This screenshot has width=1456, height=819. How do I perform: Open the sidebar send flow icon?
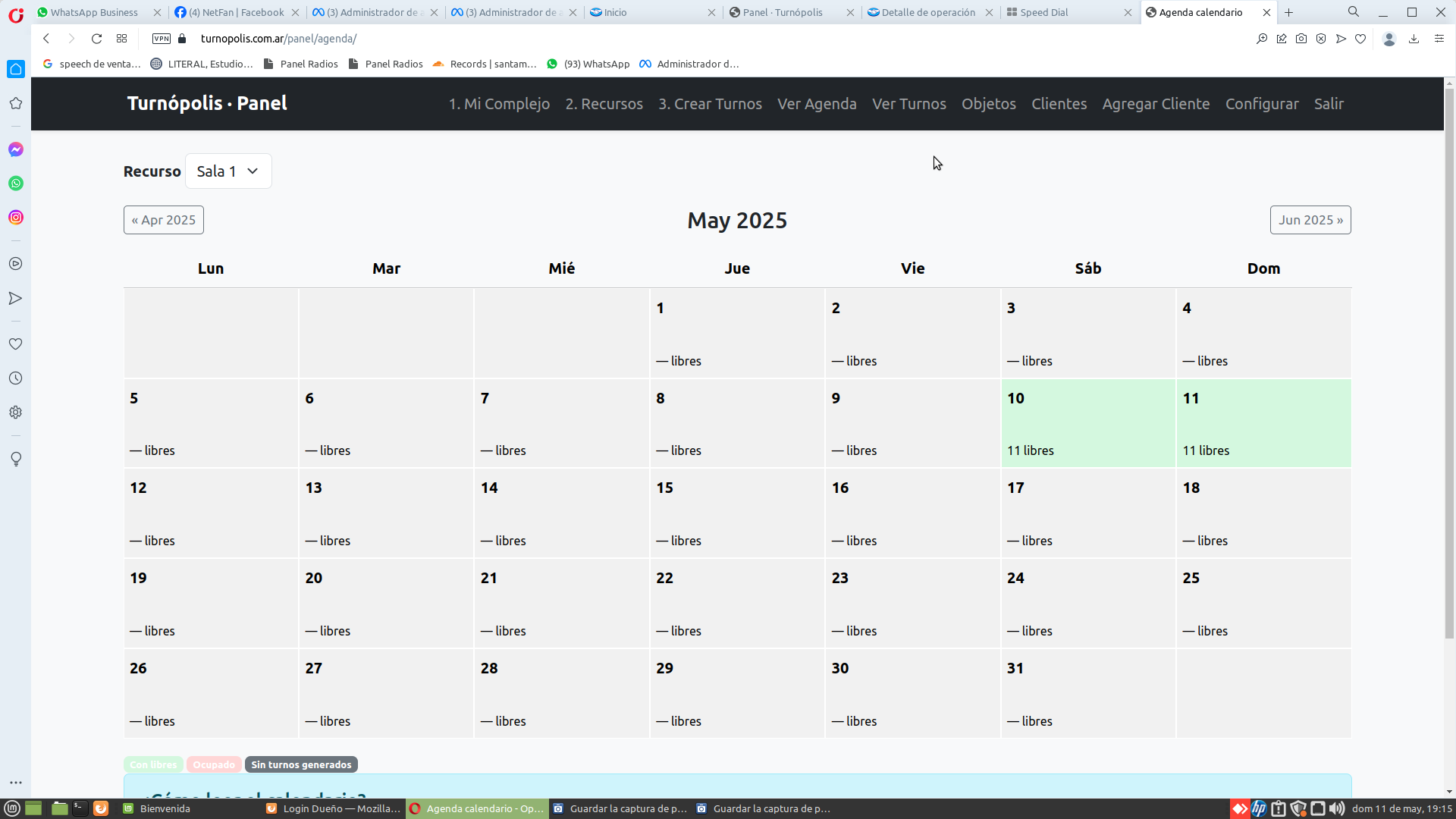pyautogui.click(x=16, y=298)
